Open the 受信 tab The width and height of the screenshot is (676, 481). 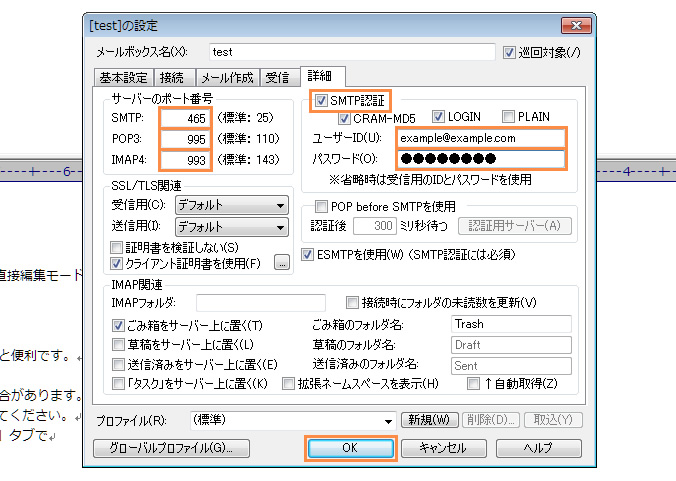pyautogui.click(x=279, y=78)
